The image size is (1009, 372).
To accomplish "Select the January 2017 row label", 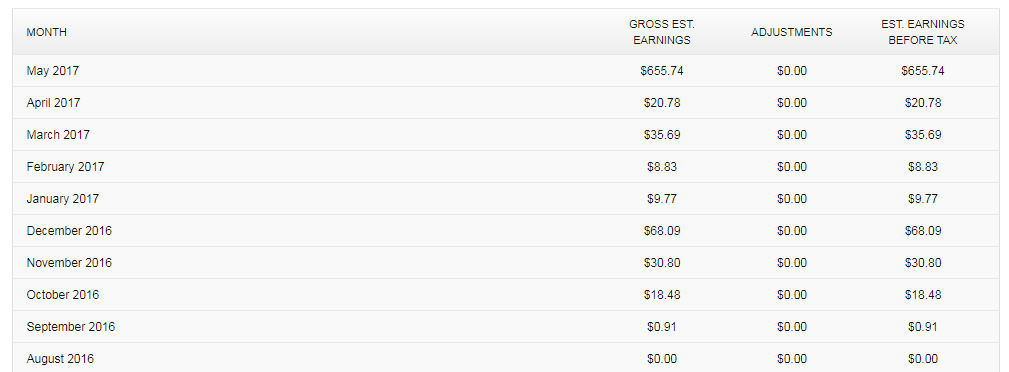I will [x=62, y=199].
